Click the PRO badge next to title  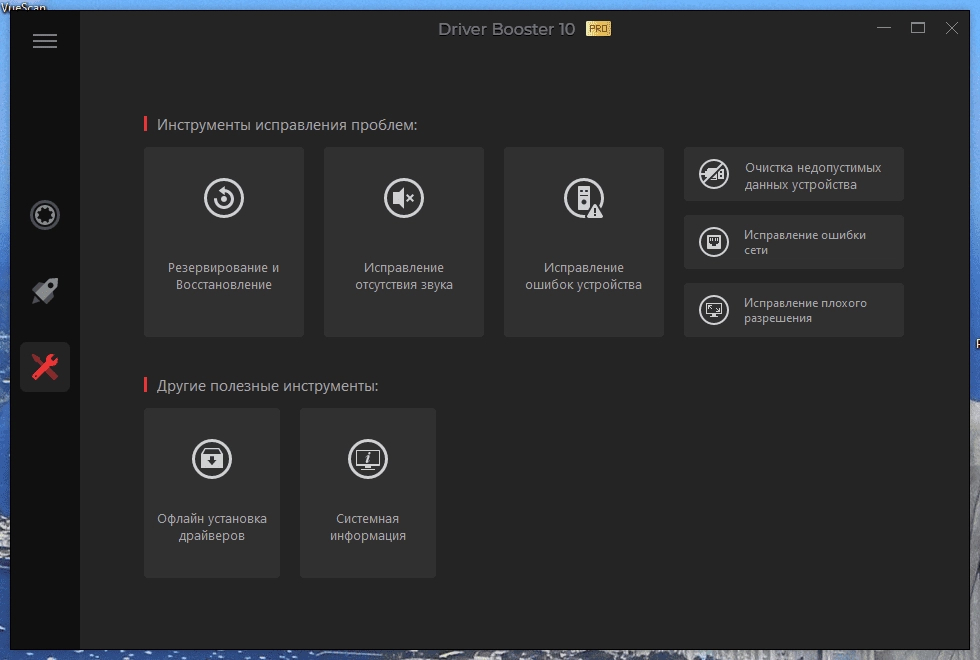598,29
